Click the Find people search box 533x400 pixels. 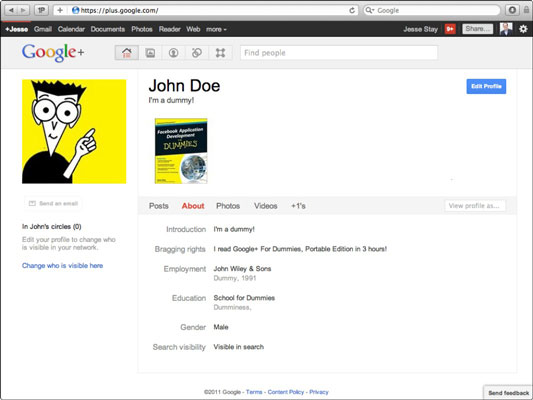pos(339,53)
